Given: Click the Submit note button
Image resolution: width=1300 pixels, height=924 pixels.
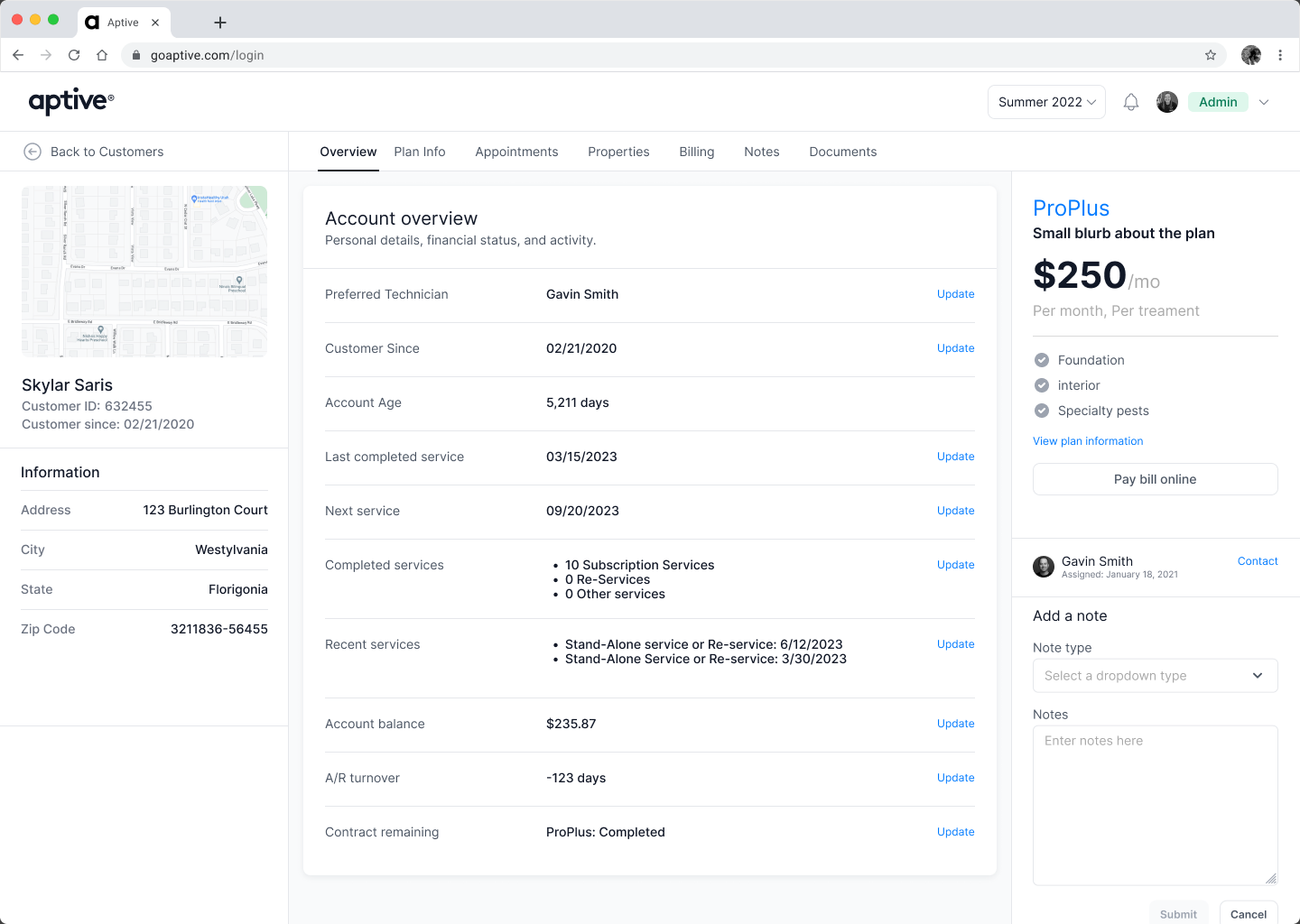Looking at the screenshot, I should tap(1178, 913).
